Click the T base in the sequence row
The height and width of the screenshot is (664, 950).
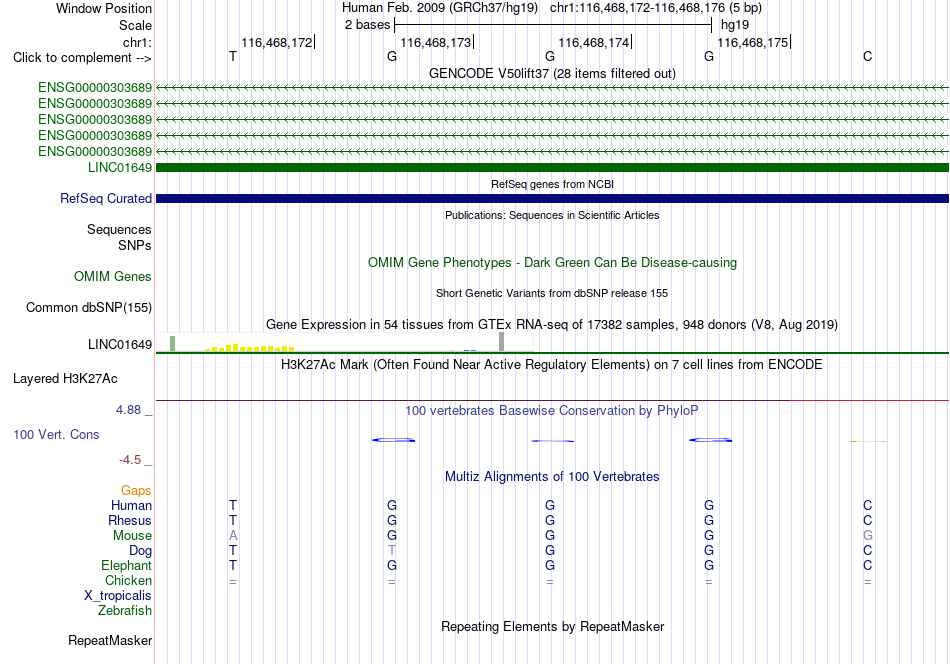click(x=233, y=56)
